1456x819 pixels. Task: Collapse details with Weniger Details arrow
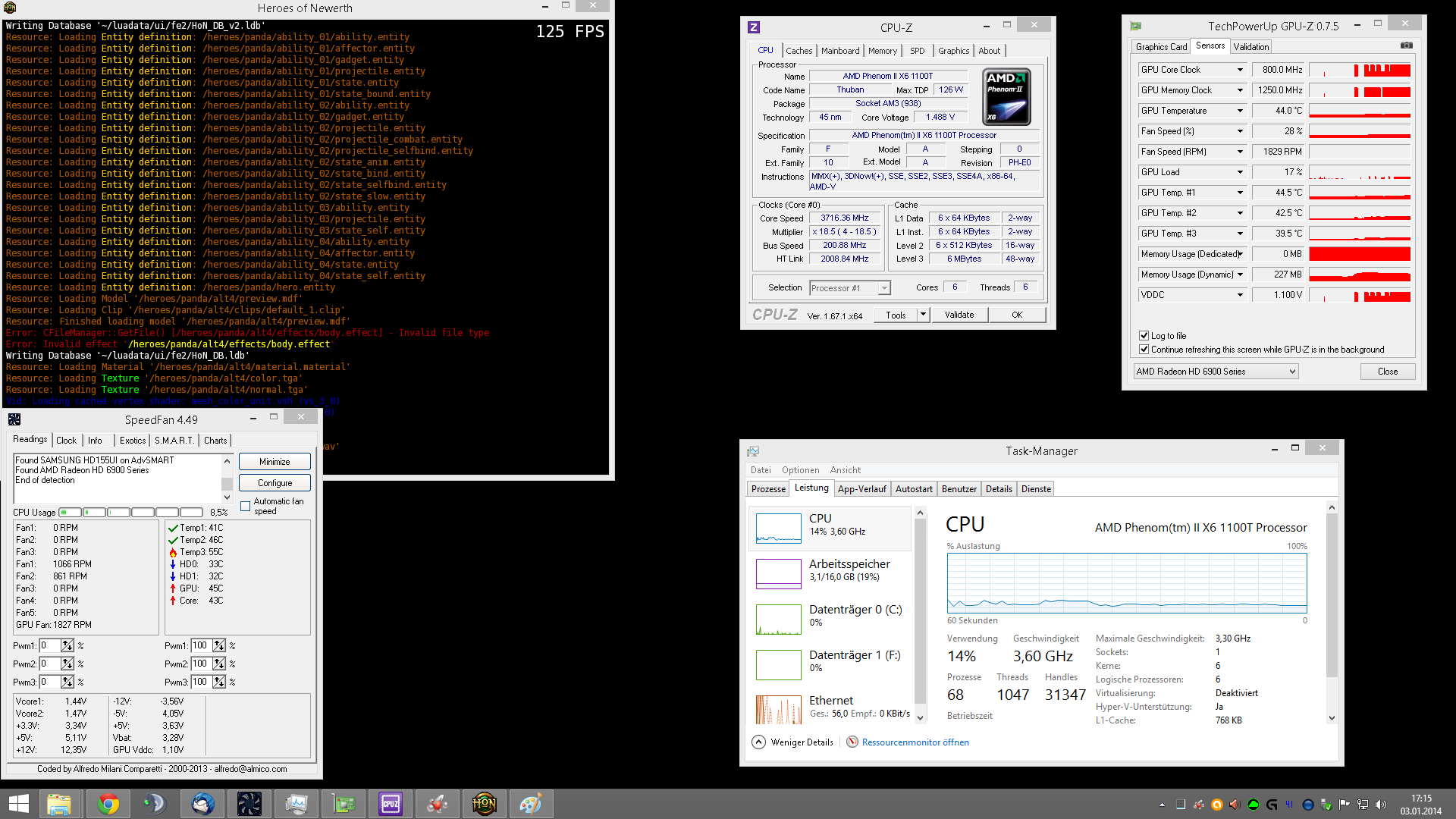(x=758, y=742)
